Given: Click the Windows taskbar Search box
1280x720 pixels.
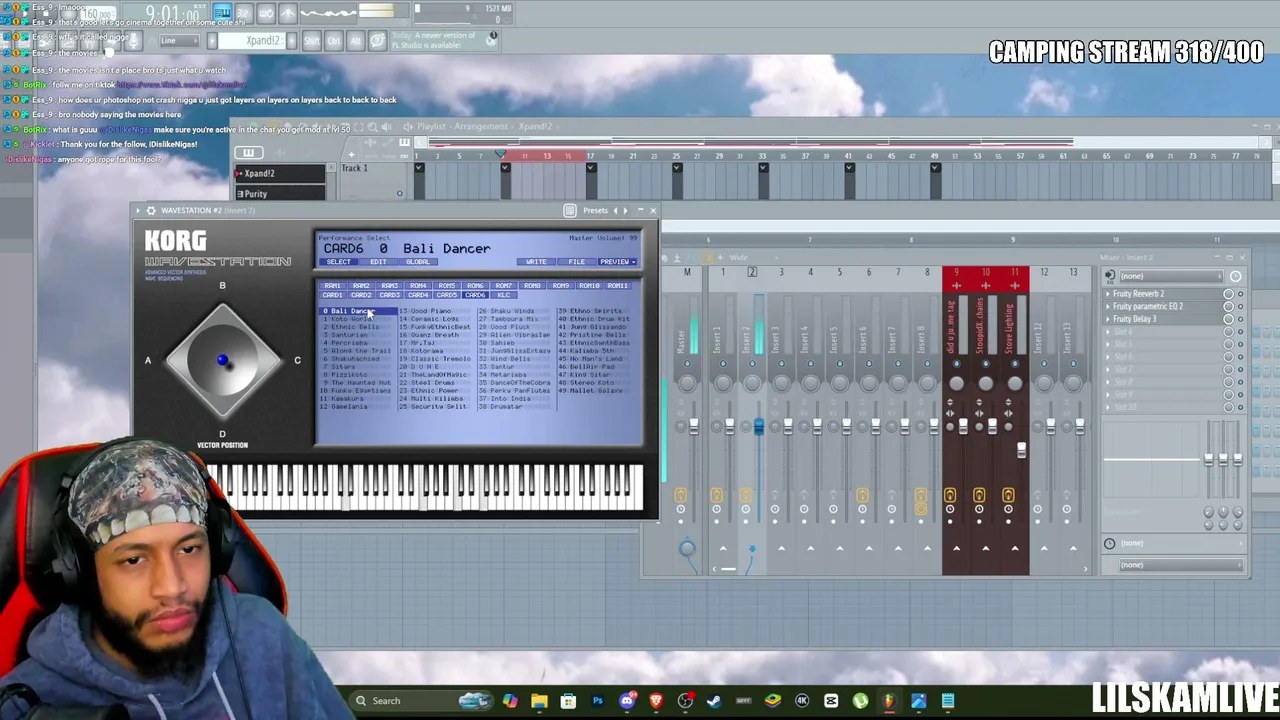Looking at the screenshot, I should [420, 701].
